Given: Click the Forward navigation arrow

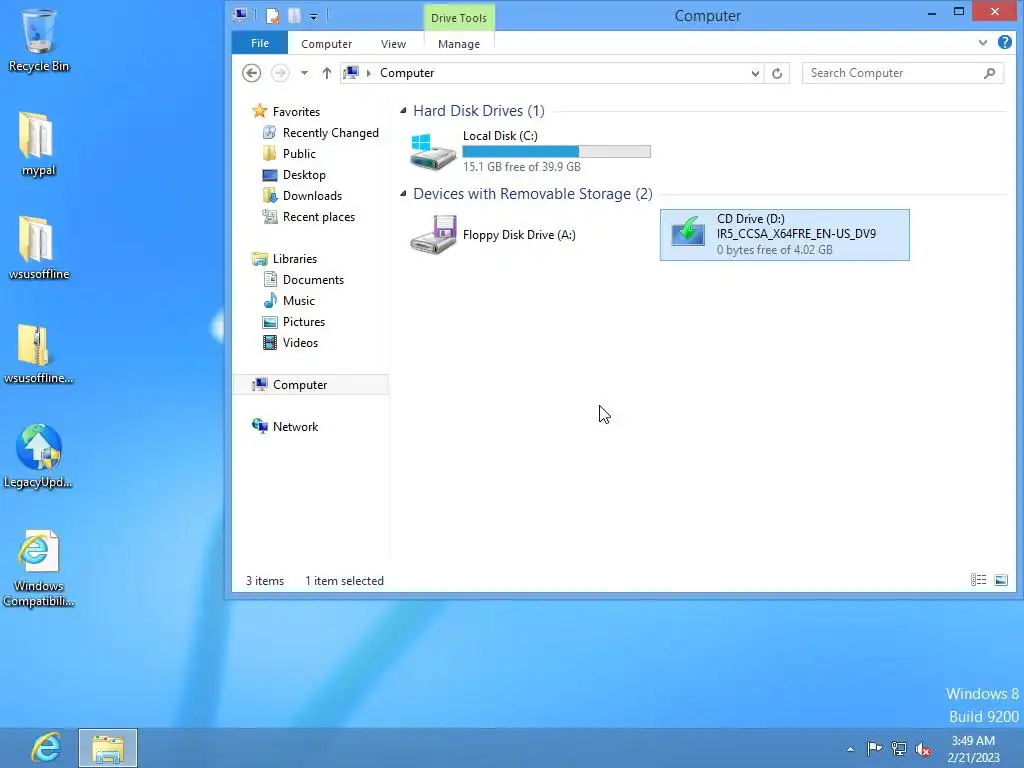Looking at the screenshot, I should [280, 72].
